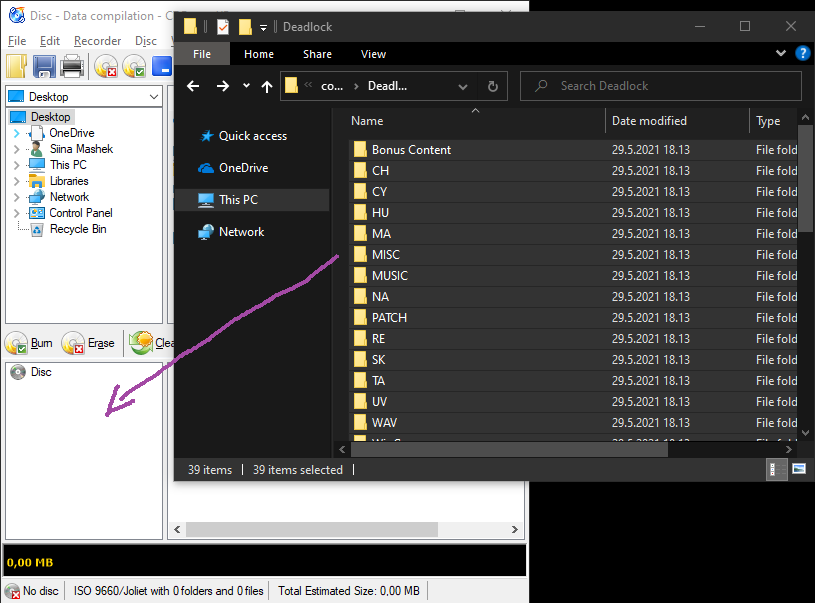Expand This PC node in CDBurnerXP tree

17,165
